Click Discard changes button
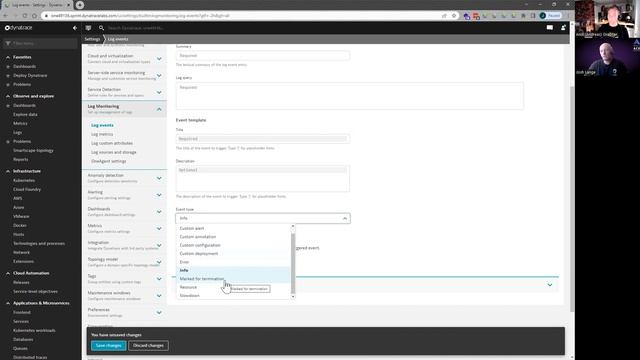The width and height of the screenshot is (640, 360). [148, 346]
